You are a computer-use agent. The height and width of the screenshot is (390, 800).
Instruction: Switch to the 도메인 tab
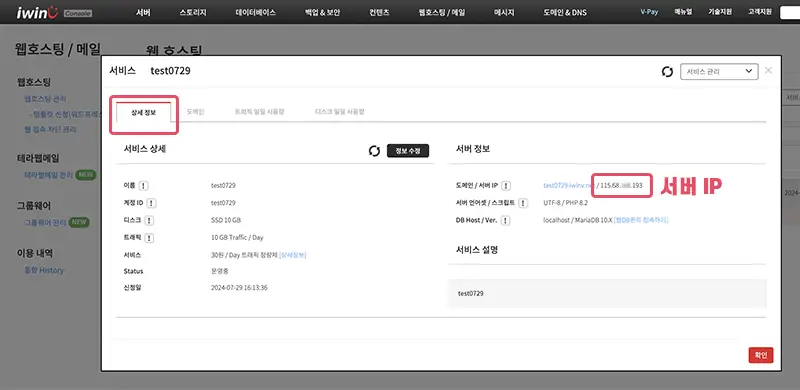pos(195,111)
